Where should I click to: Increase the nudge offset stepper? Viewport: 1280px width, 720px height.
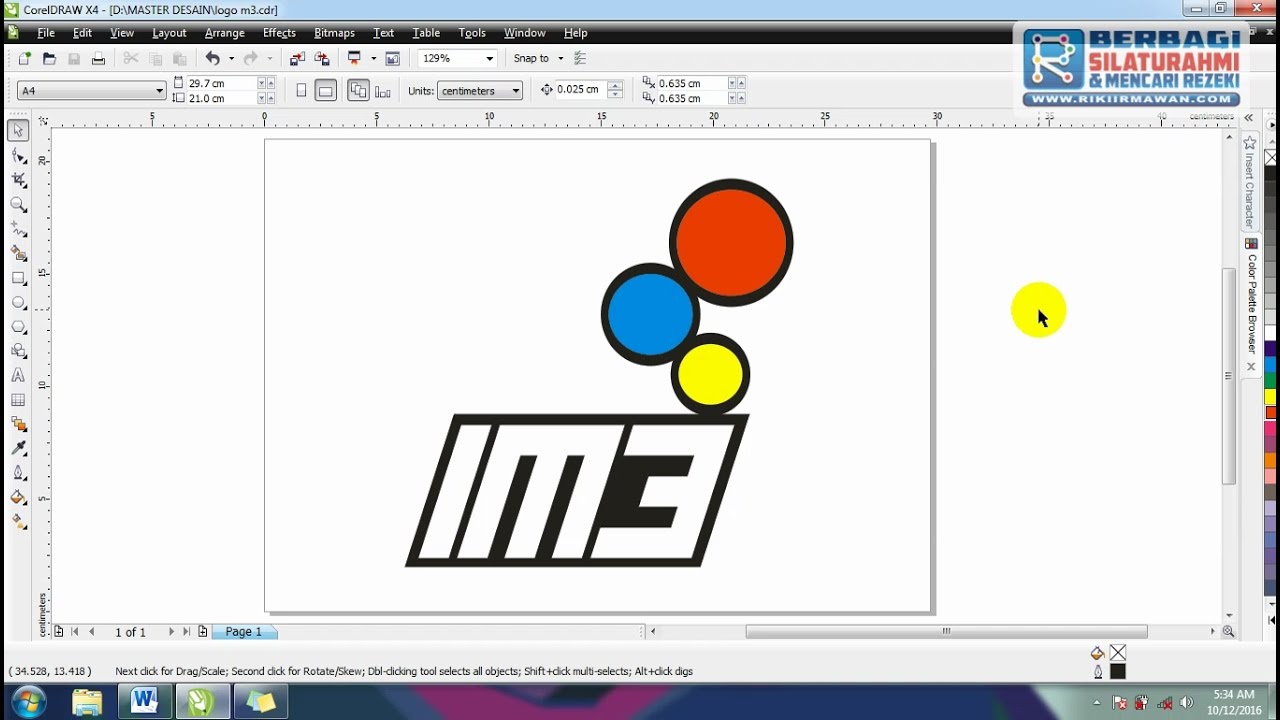point(615,86)
